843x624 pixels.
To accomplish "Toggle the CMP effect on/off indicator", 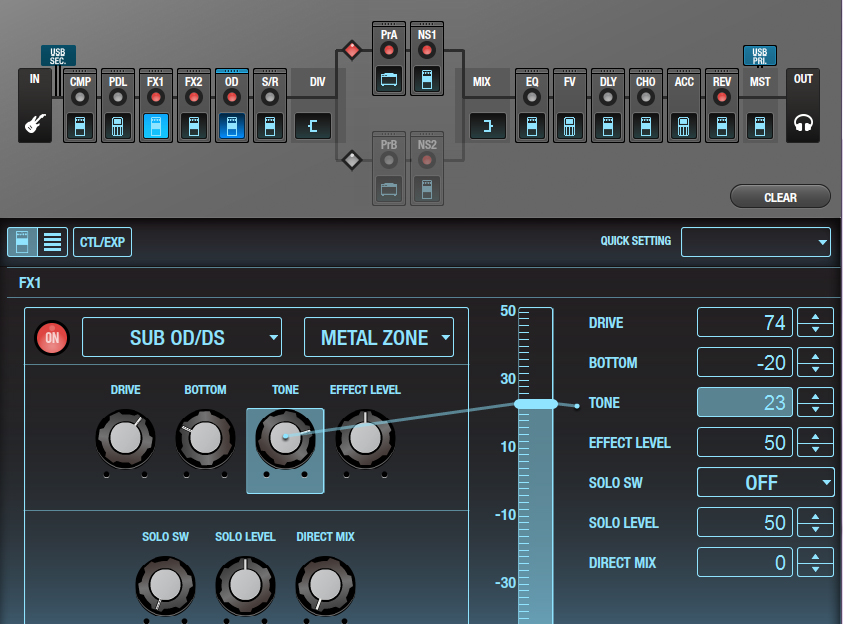I will click(80, 98).
